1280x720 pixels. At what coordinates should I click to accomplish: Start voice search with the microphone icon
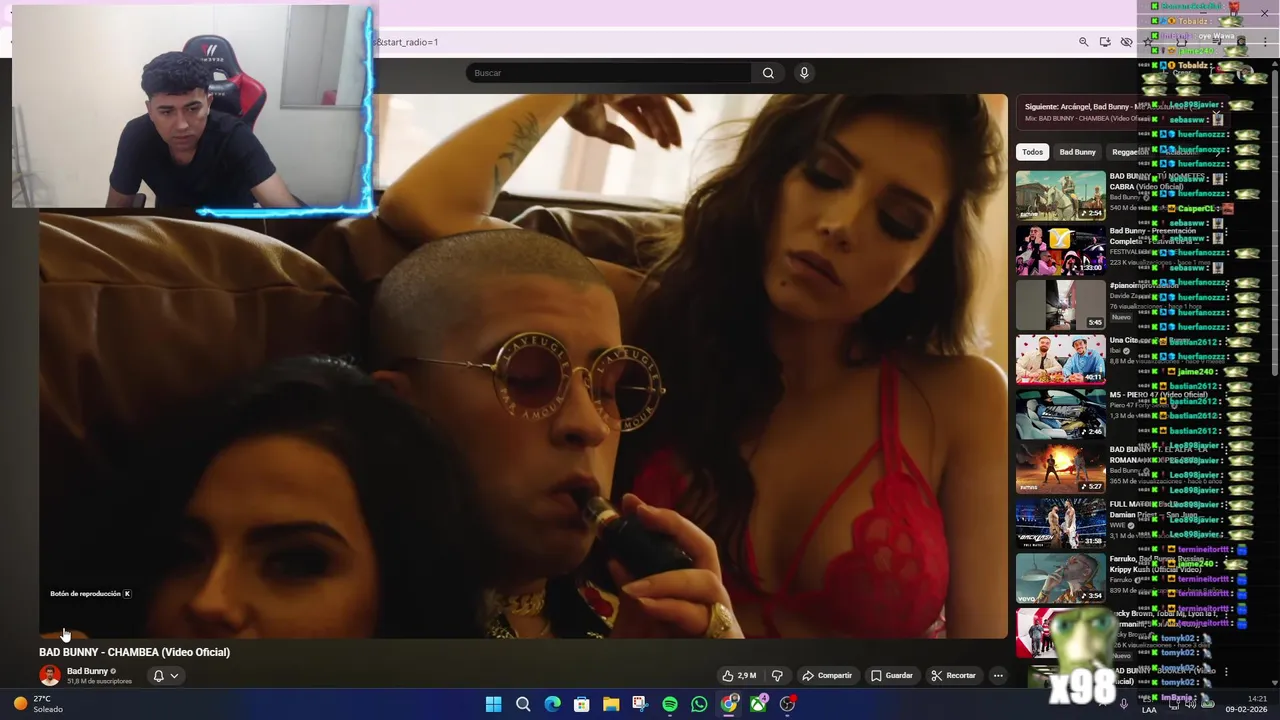coord(804,73)
